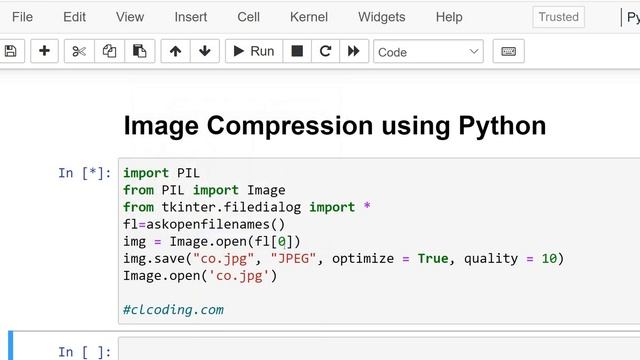Click the Image.open('co.jpg') line
Screen dimensions: 640x360
[200, 276]
